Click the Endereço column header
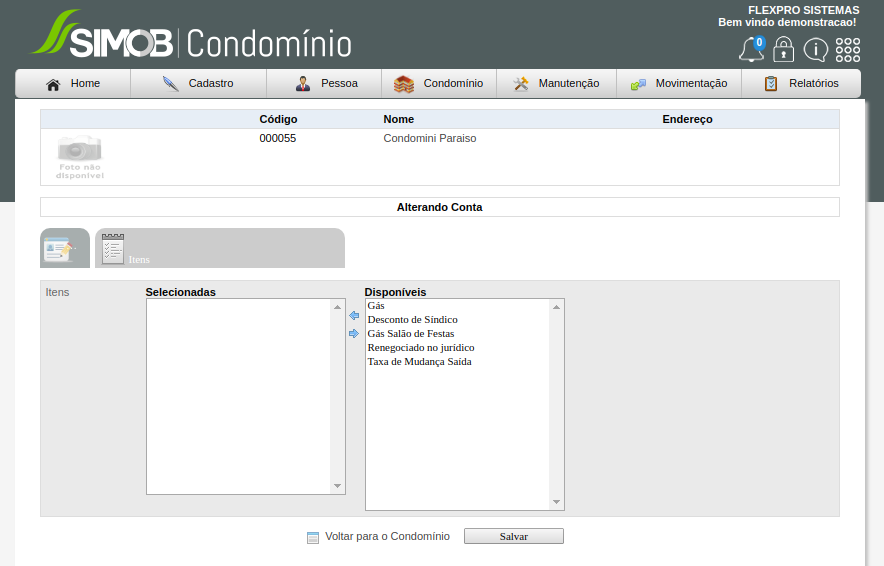Screen dimensions: 884x566 click(687, 120)
